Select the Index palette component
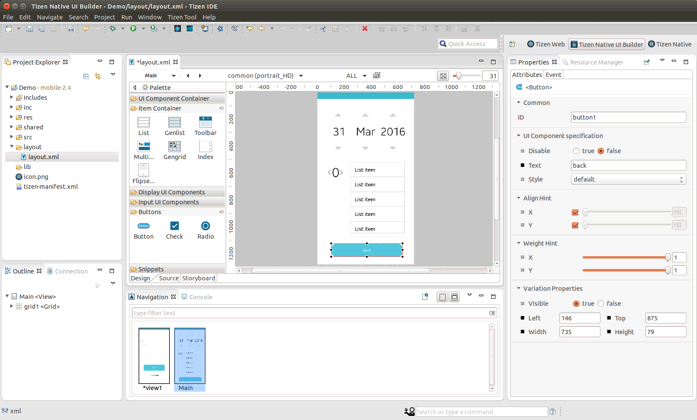The height and width of the screenshot is (420, 697). tap(205, 149)
